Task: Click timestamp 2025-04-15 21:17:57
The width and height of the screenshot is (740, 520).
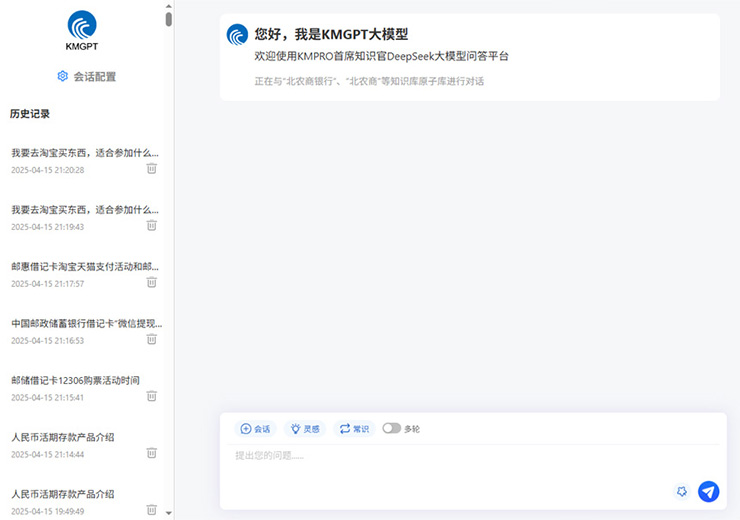Action: click(x=48, y=284)
